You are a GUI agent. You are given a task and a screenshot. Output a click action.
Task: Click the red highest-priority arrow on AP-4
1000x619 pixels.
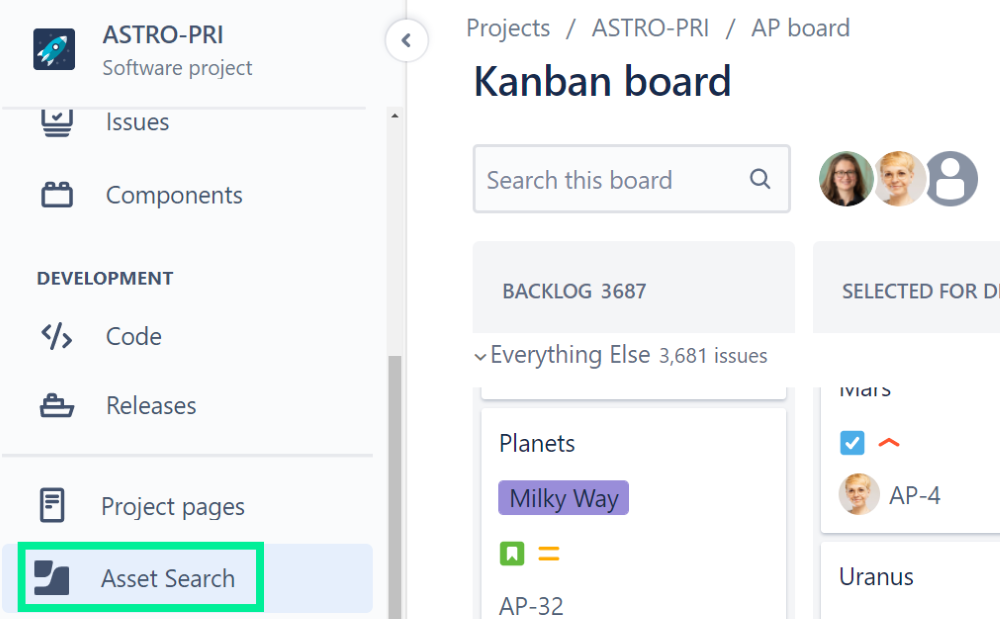tap(889, 441)
